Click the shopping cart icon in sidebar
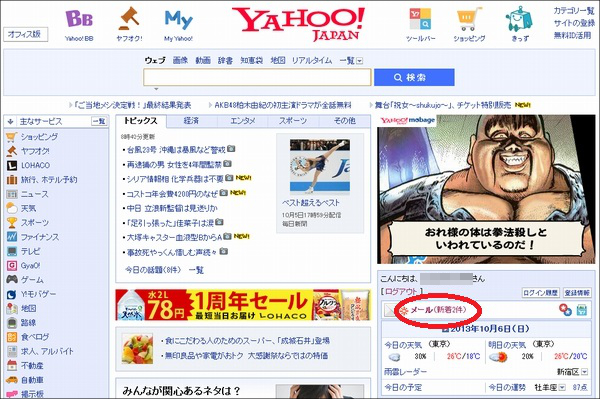This screenshot has width=600, height=399. tap(12, 137)
